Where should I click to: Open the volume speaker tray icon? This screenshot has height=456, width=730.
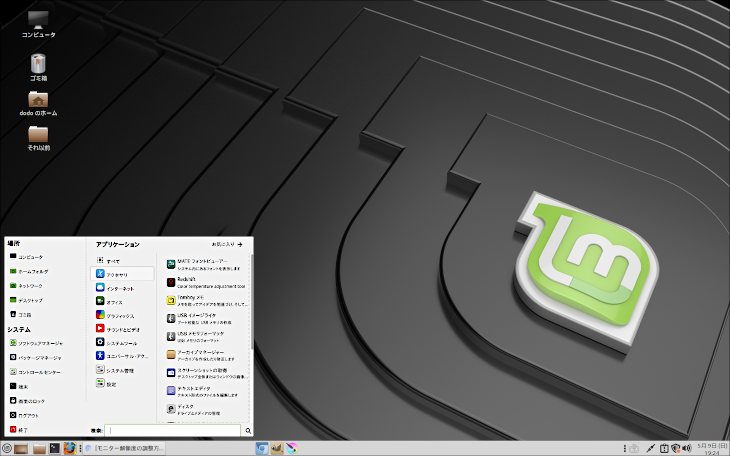[687, 449]
